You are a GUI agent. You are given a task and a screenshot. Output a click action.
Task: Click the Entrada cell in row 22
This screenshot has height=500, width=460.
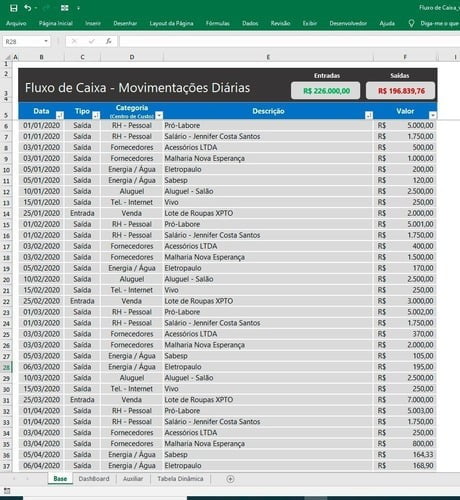click(82, 301)
